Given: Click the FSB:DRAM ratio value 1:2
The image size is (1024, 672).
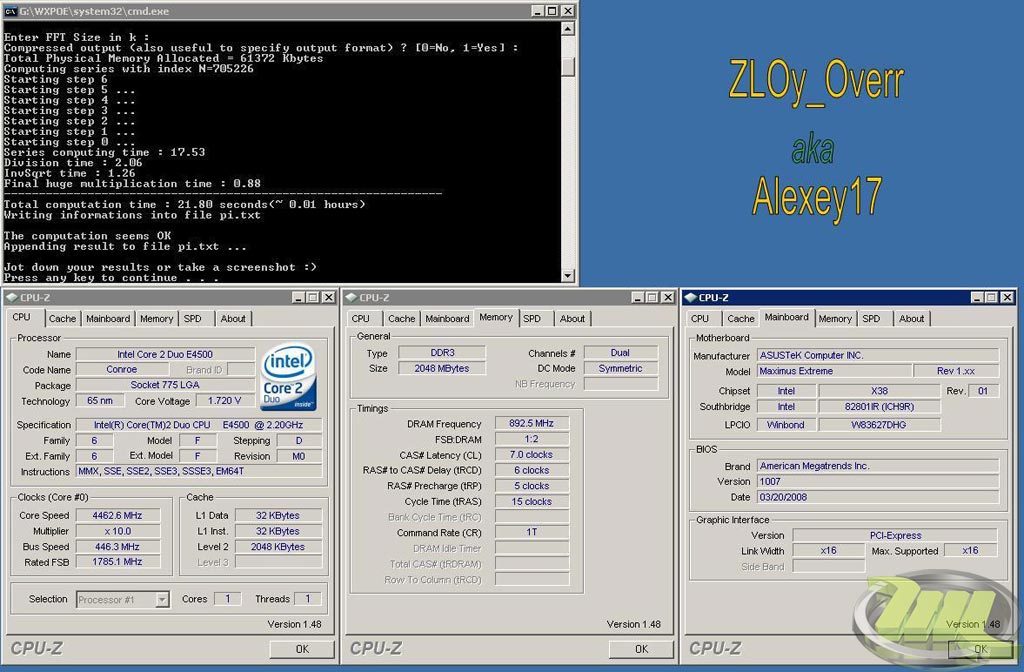Looking at the screenshot, I should (532, 439).
